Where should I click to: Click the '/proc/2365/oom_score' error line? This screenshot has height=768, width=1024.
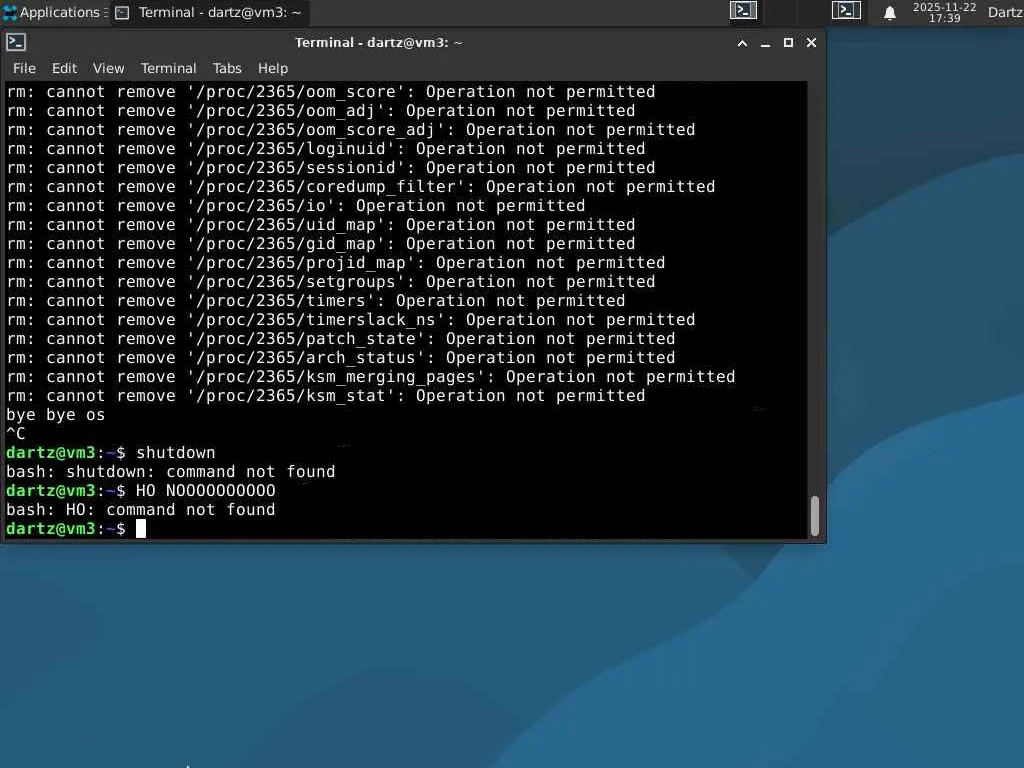click(331, 93)
